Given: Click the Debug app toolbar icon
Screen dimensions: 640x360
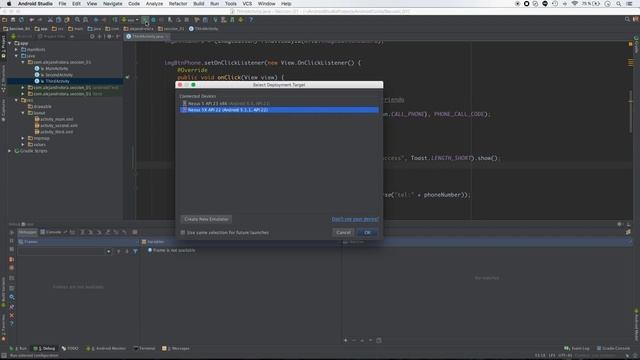Looking at the screenshot, I should pos(153,20).
